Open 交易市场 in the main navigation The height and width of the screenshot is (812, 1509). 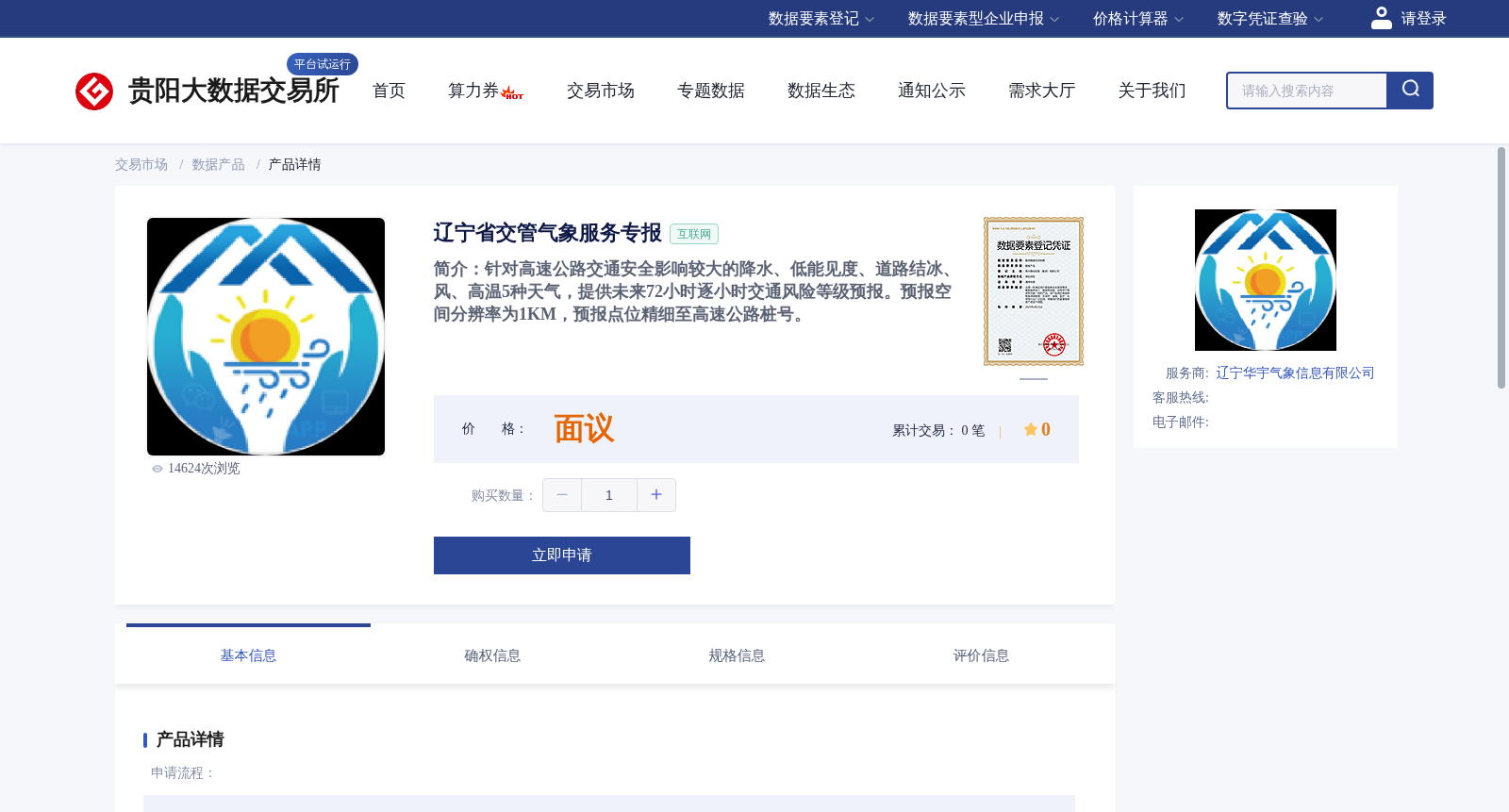(x=601, y=91)
